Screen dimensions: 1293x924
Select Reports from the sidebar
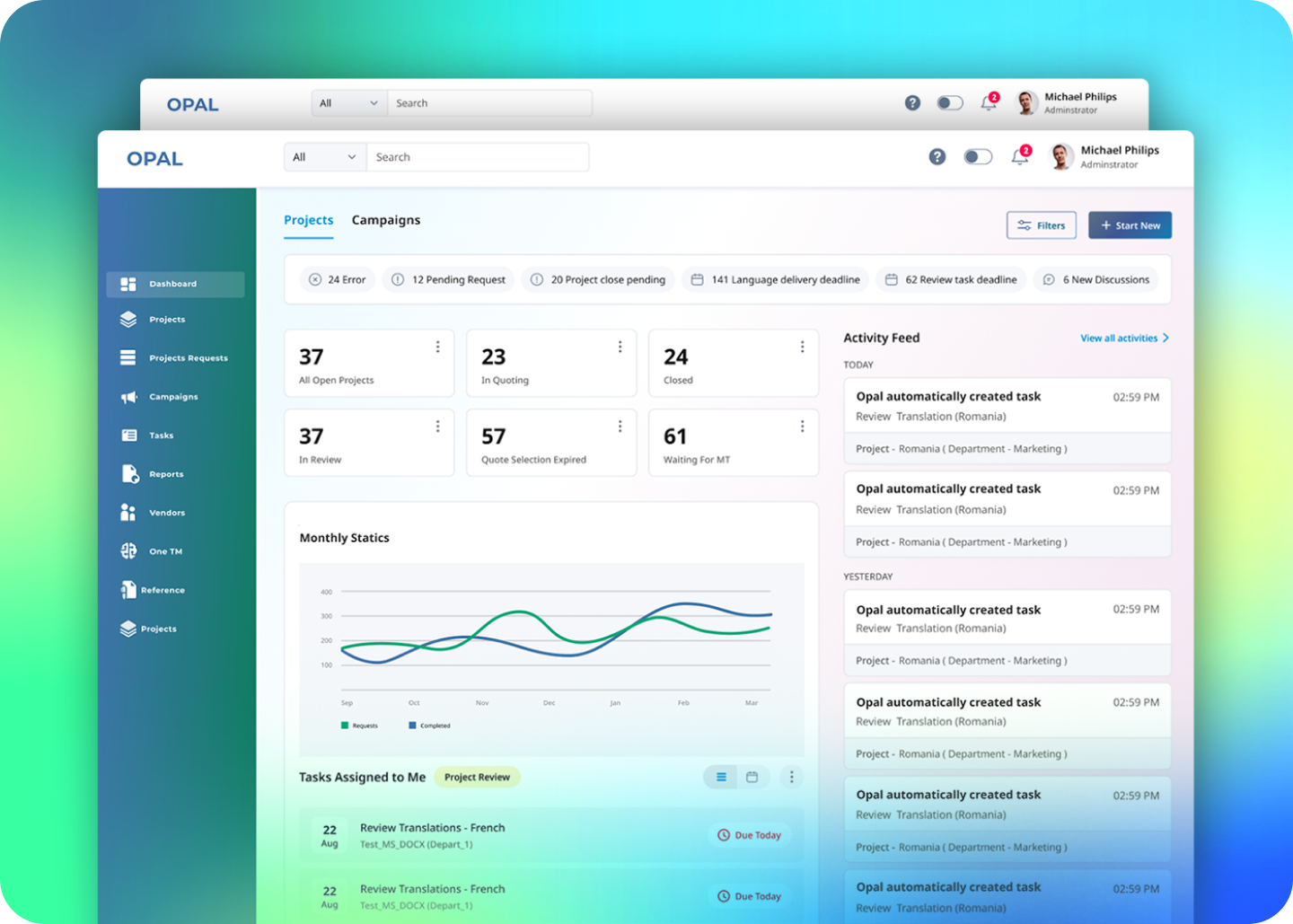[165, 473]
